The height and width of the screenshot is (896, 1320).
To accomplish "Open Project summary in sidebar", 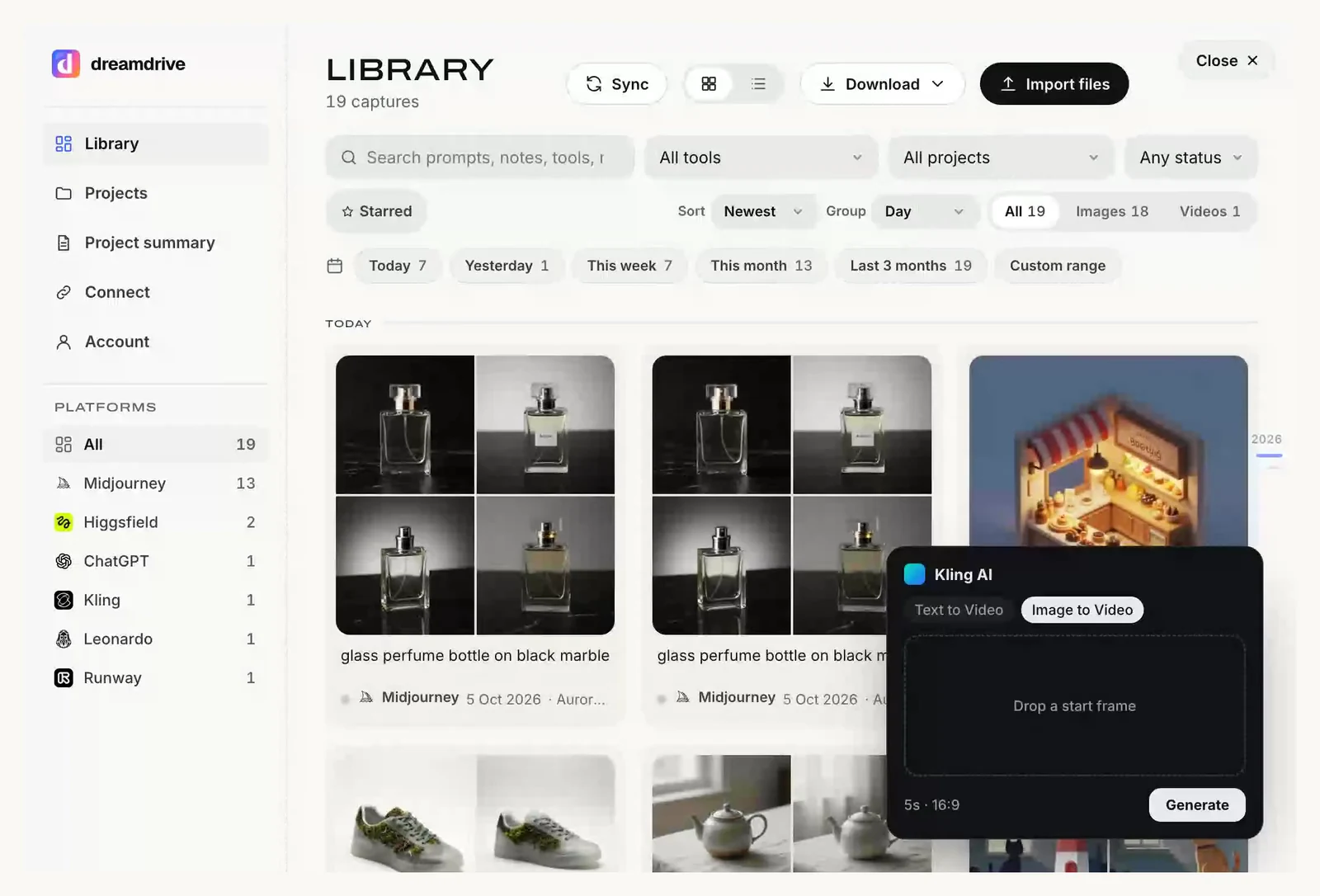I will [x=155, y=243].
